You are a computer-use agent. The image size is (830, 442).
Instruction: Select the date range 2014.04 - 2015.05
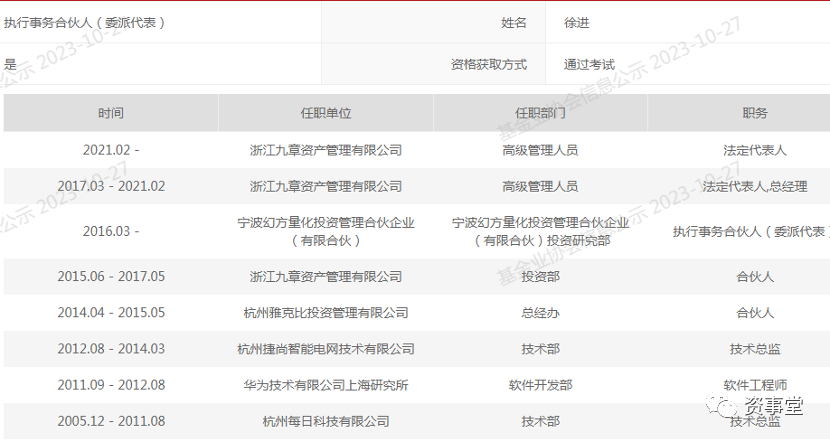[x=111, y=312]
